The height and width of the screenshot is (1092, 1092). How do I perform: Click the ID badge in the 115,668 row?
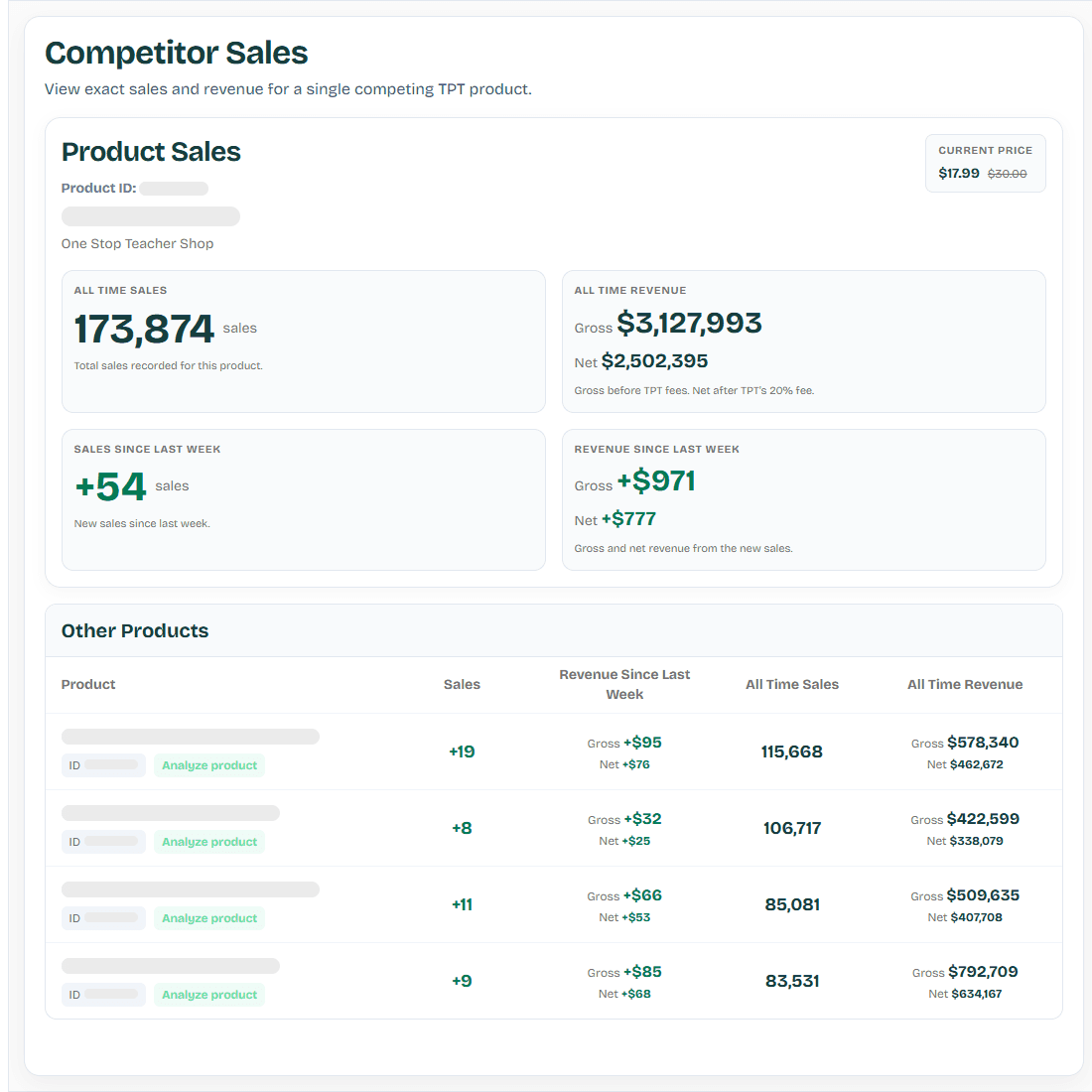pyautogui.click(x=104, y=764)
